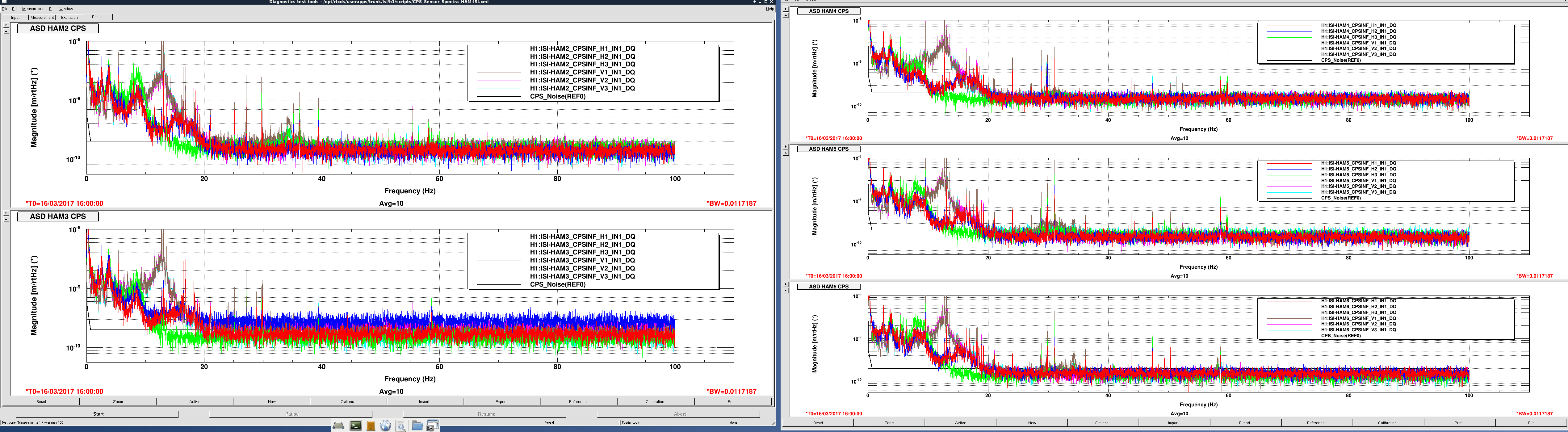
Task: Click legend entry H1:ISI-HAM2_CPSINF_H1_IN1_DQ
Action: (x=582, y=49)
